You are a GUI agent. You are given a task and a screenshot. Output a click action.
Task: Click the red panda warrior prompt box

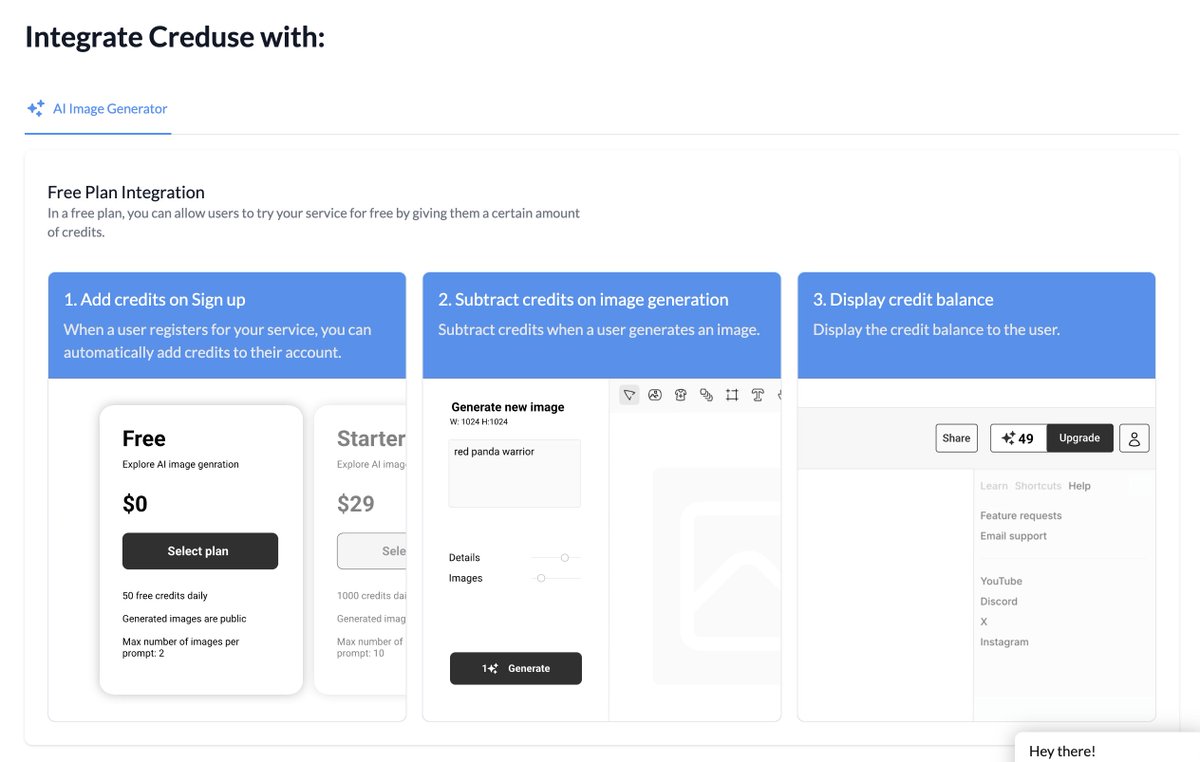[x=514, y=473]
